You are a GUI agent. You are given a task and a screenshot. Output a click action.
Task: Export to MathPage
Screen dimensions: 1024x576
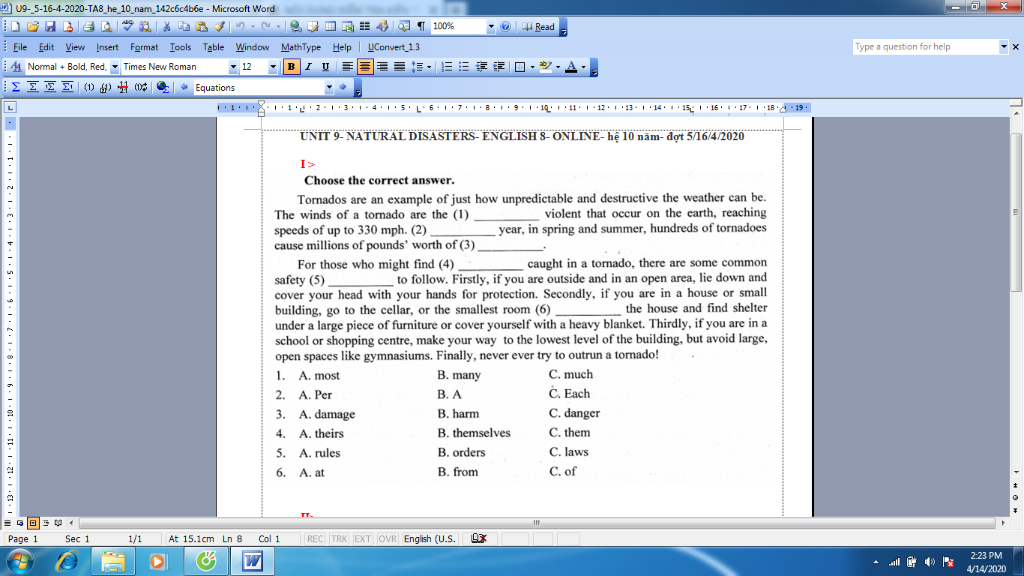(163, 87)
